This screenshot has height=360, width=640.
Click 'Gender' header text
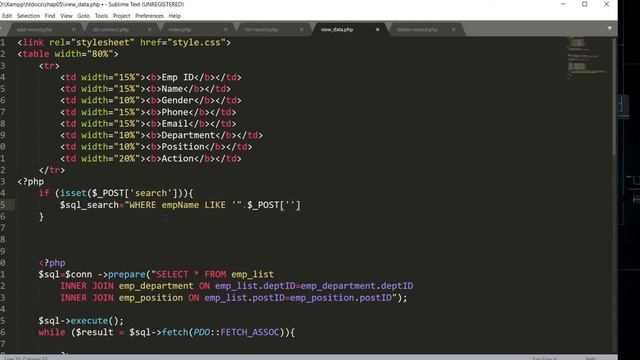click(178, 100)
